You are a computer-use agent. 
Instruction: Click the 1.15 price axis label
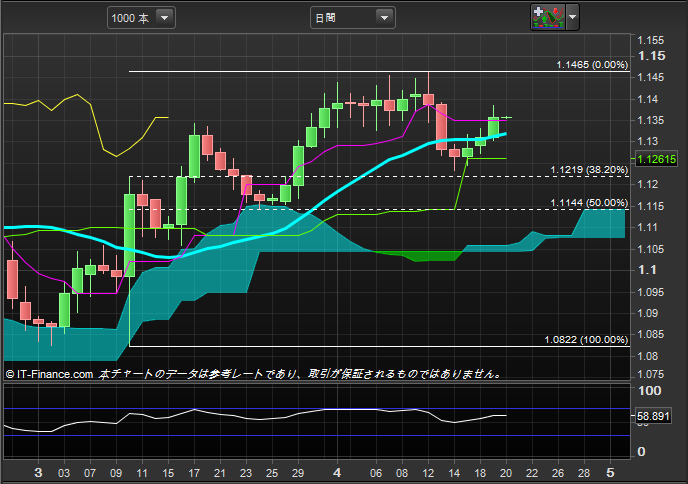coord(652,56)
